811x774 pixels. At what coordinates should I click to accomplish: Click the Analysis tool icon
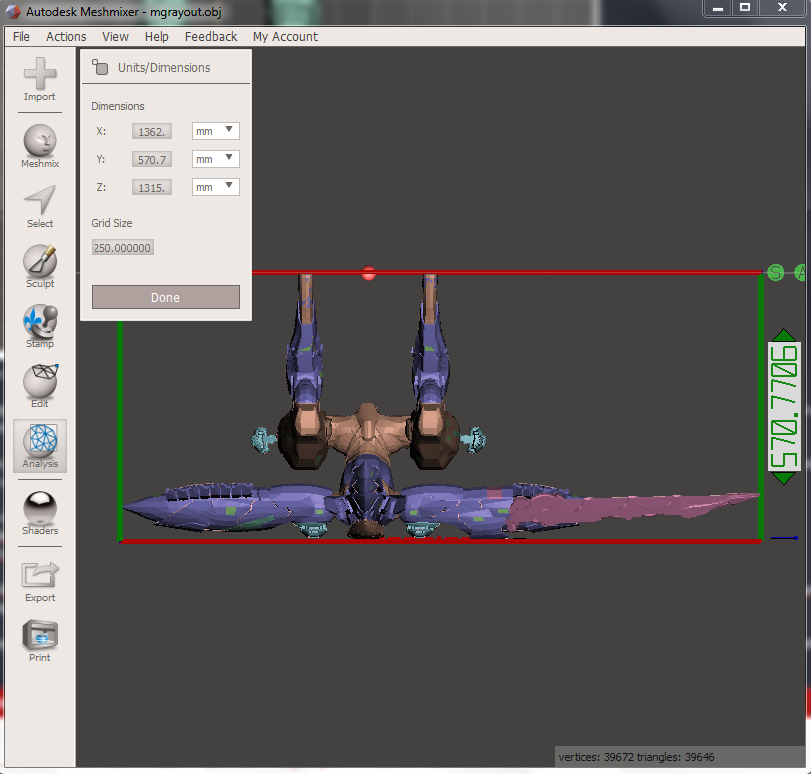pos(40,441)
